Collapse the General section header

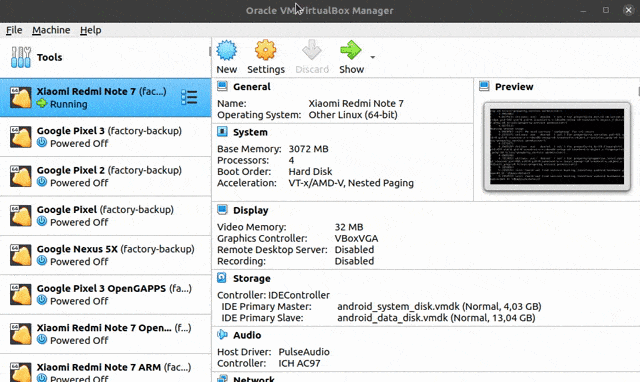tap(252, 87)
